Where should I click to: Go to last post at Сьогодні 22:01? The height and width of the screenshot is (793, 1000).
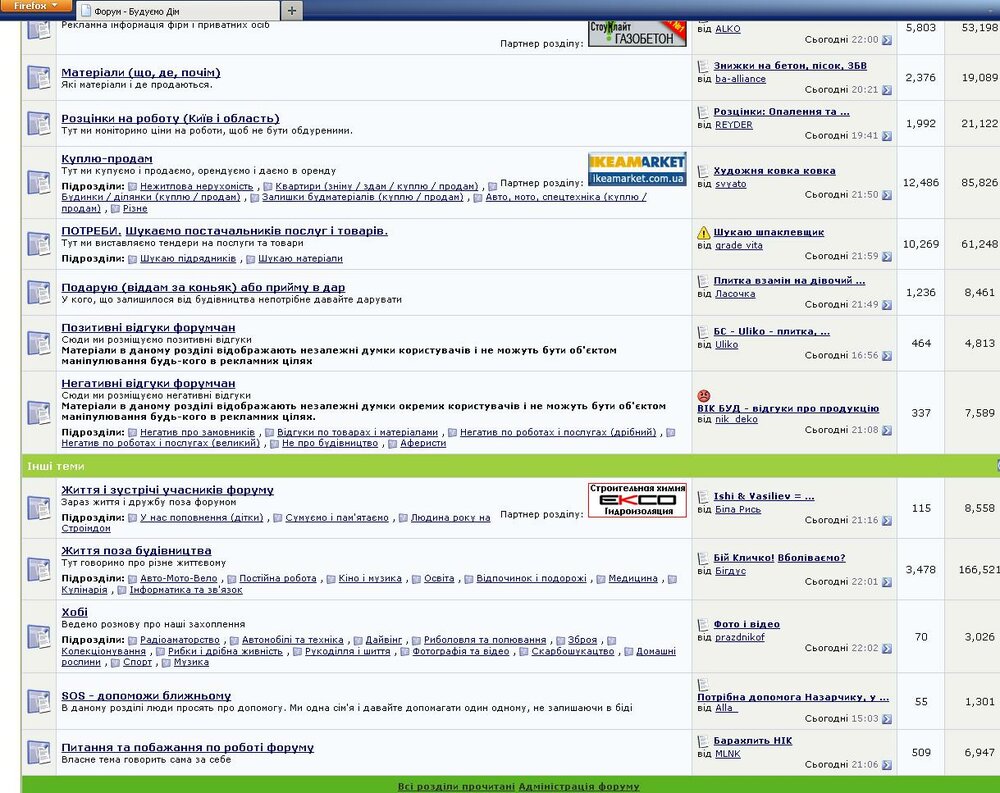pos(886,582)
